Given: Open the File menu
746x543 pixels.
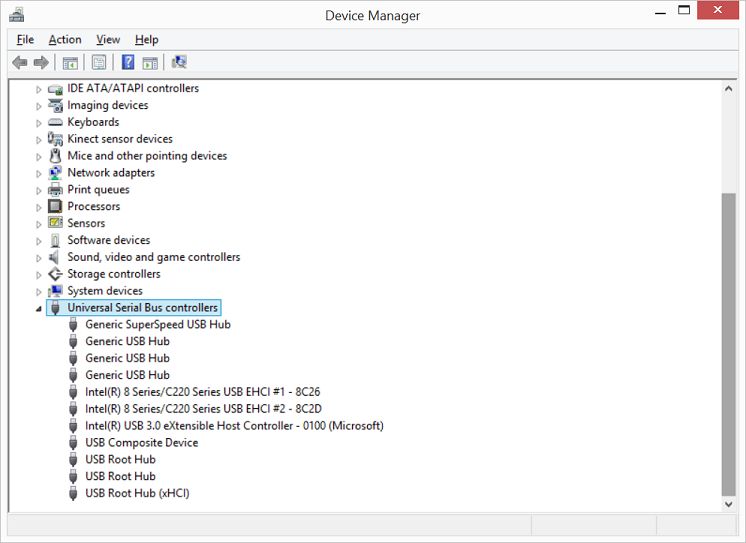Looking at the screenshot, I should click(x=25, y=39).
